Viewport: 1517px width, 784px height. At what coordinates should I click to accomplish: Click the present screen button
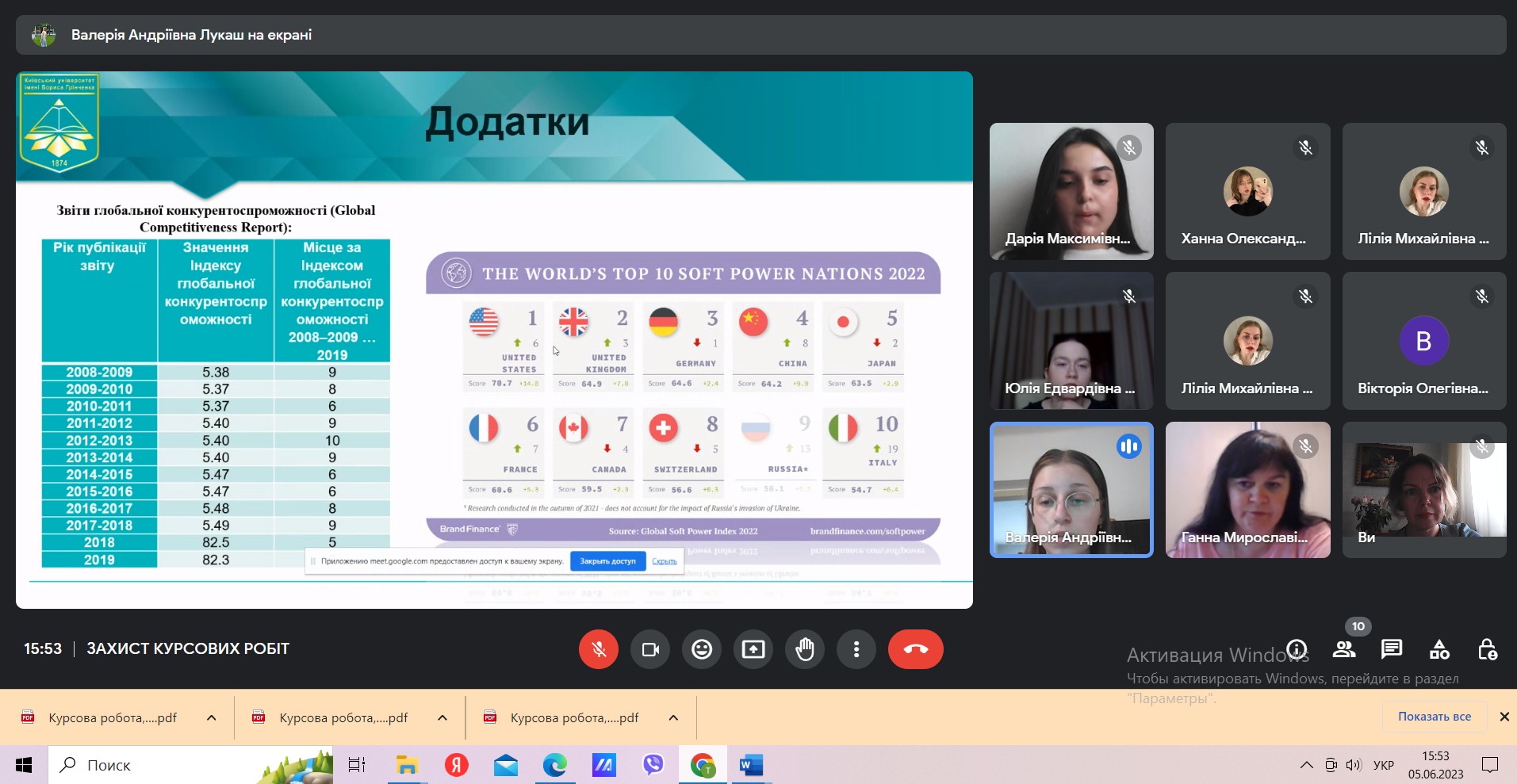pos(753,649)
